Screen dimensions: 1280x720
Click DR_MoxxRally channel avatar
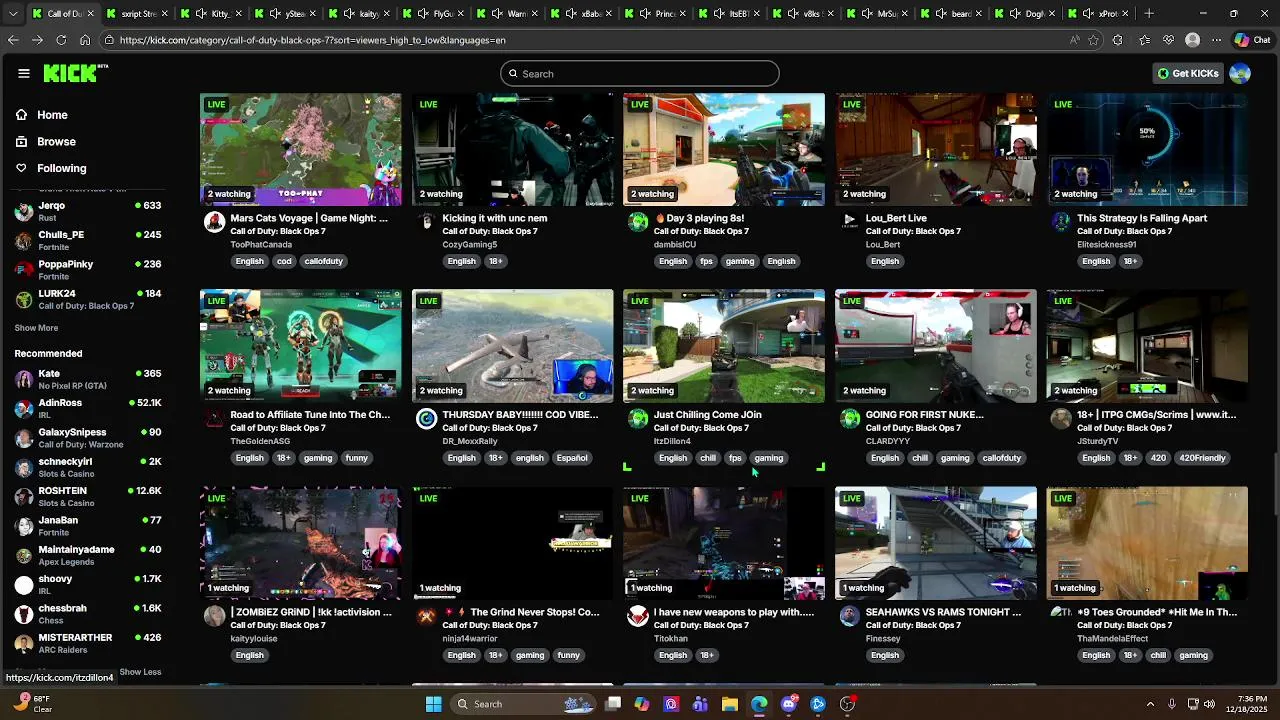point(427,419)
